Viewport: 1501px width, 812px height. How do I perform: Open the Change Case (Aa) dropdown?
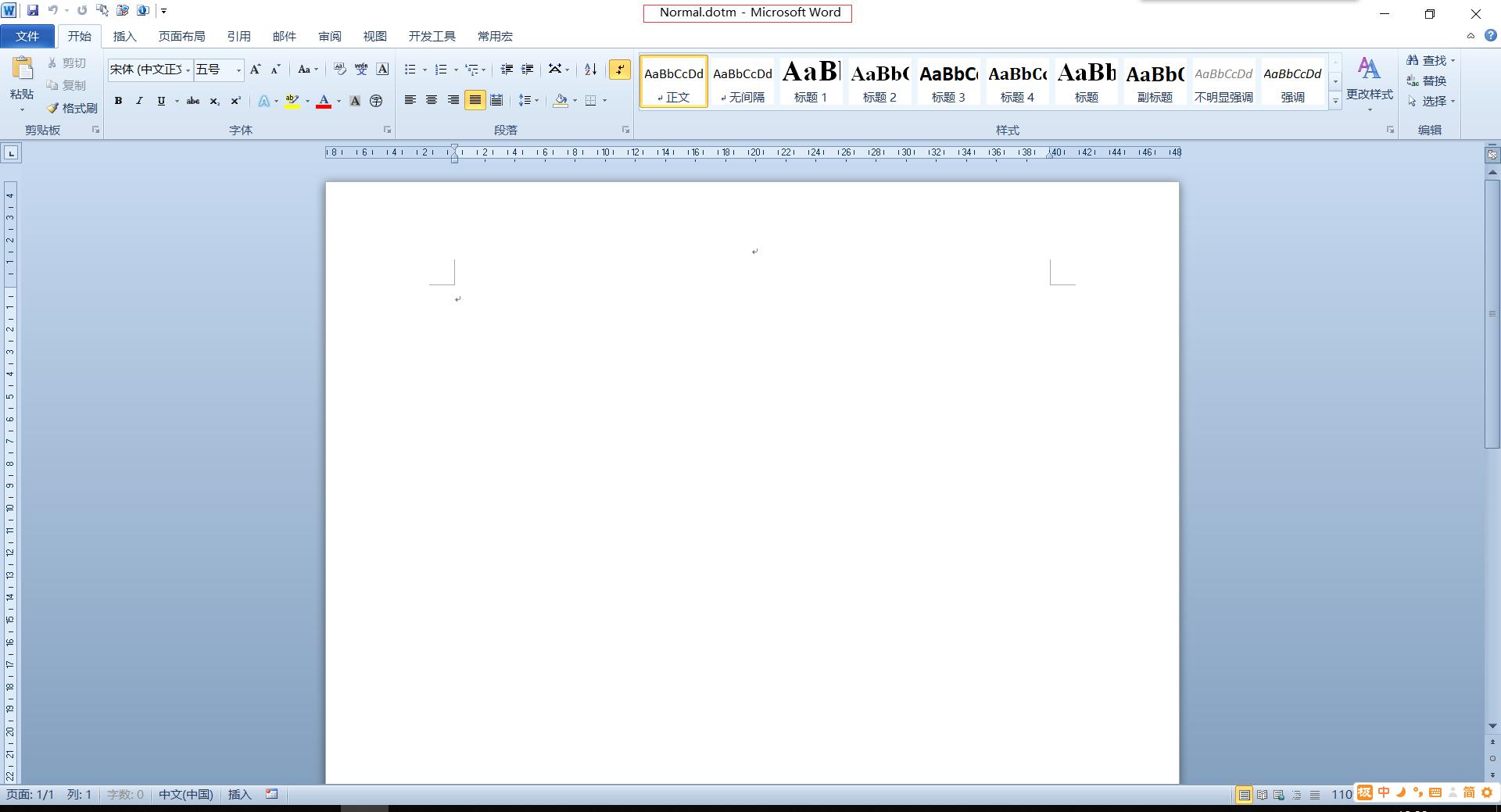[308, 70]
